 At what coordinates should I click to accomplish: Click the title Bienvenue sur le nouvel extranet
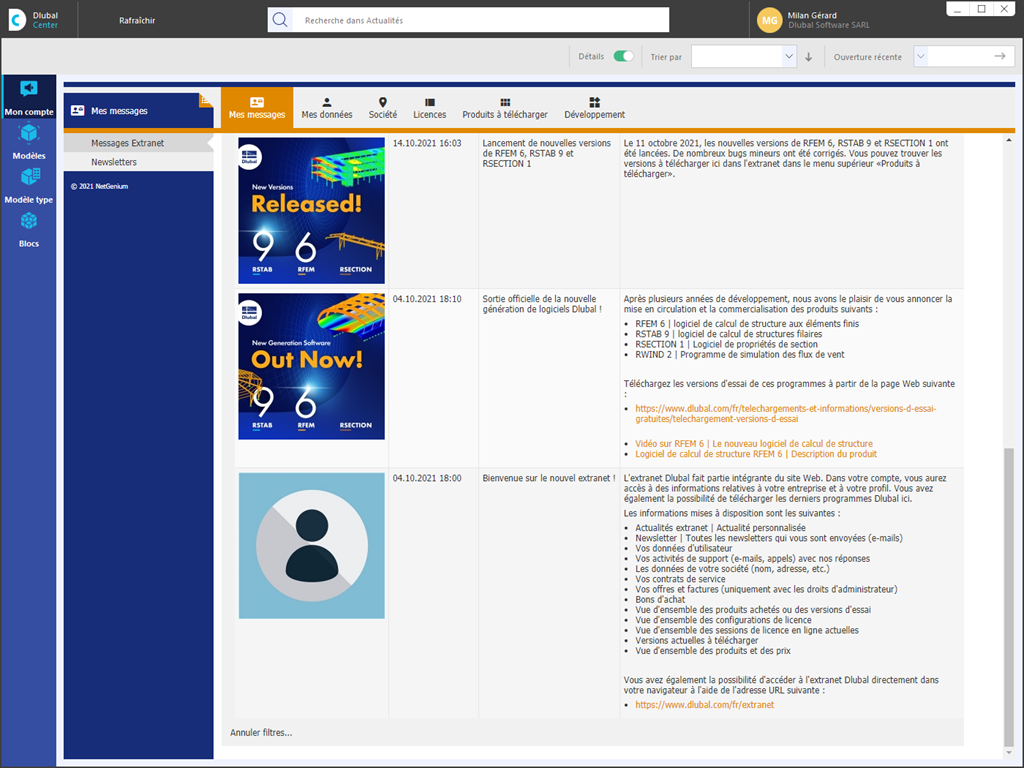[x=549, y=478]
